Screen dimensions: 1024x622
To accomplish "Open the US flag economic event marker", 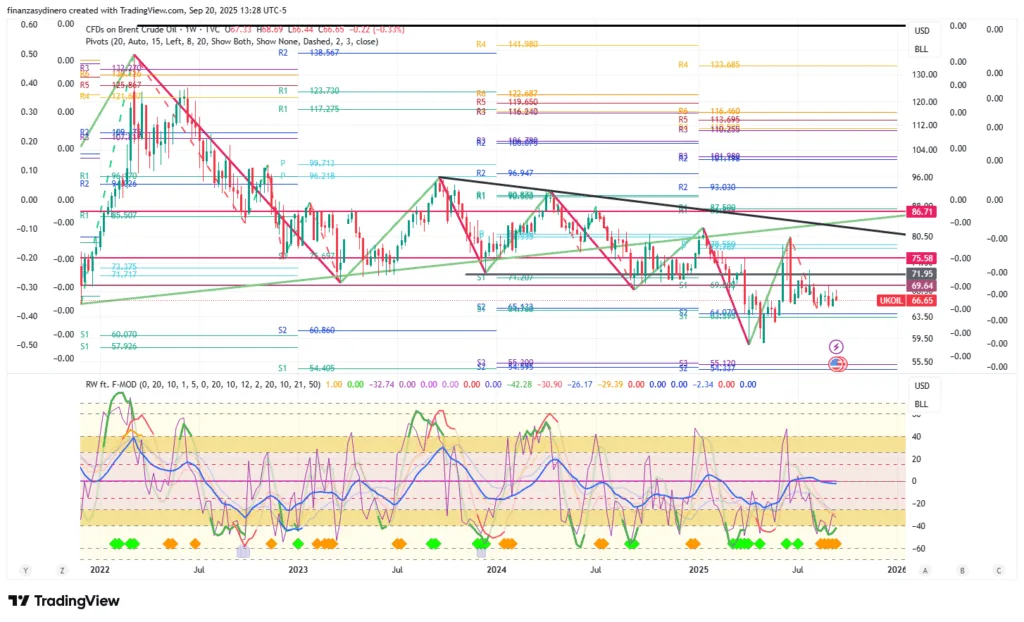I will click(x=837, y=364).
